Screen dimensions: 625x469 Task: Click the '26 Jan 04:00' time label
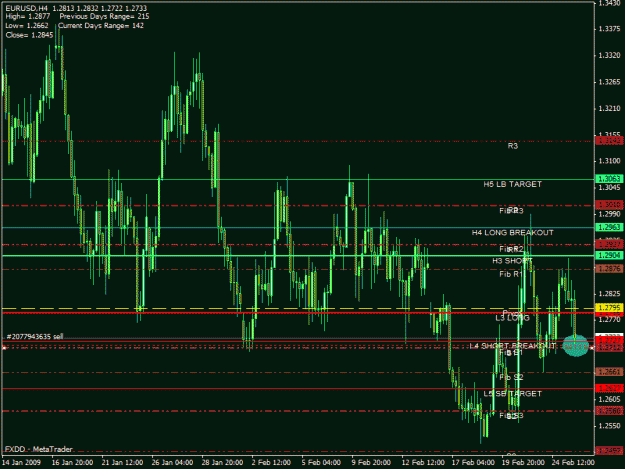(172, 462)
